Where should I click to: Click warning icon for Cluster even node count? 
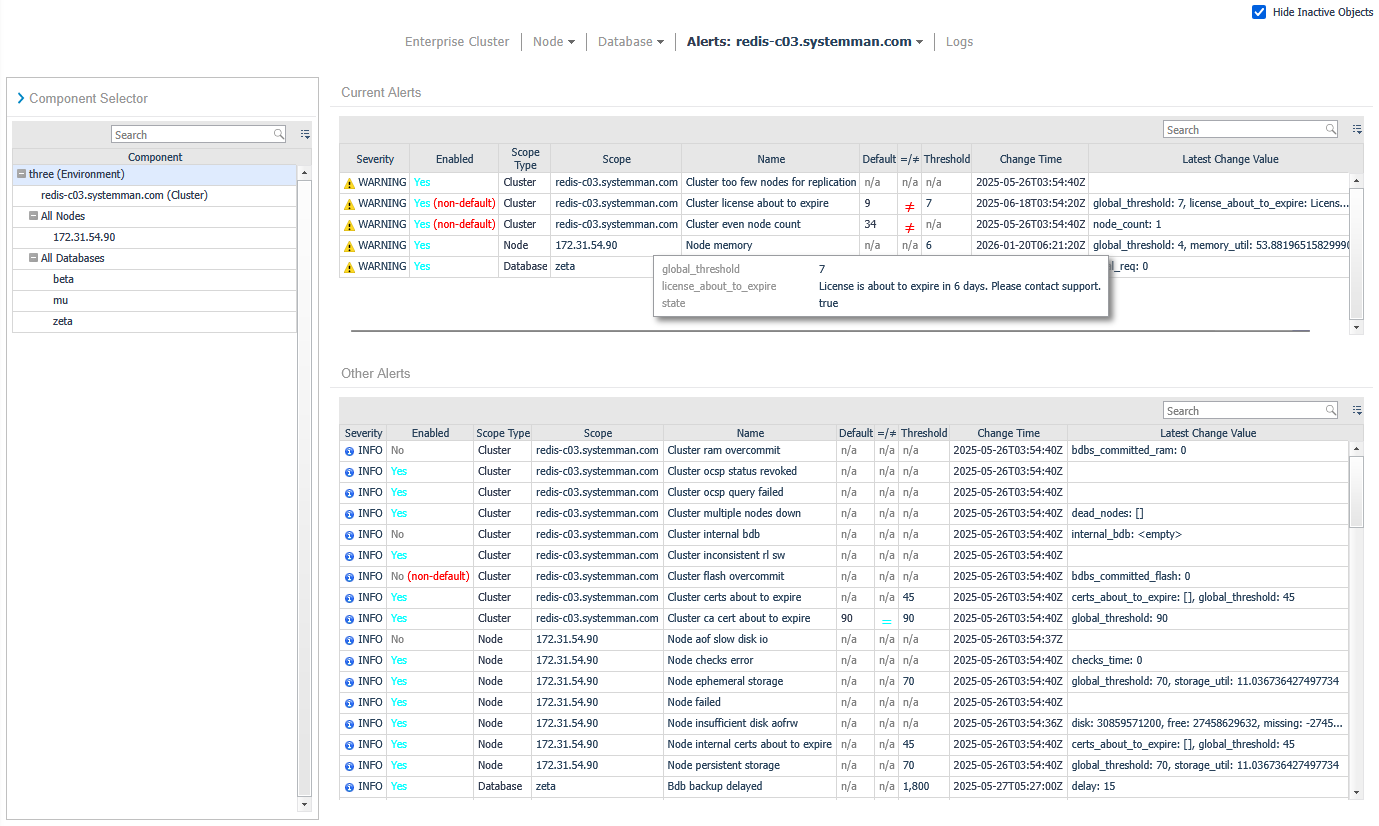[349, 225]
